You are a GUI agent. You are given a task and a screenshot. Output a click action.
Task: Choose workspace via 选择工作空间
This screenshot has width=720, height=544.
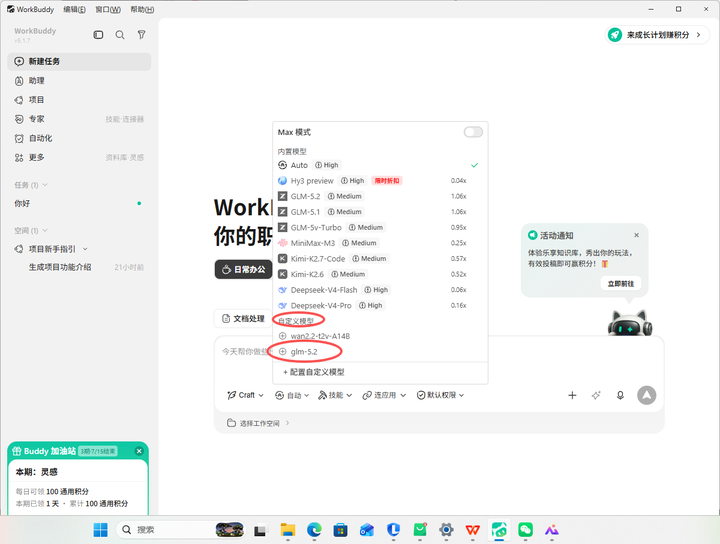pyautogui.click(x=258, y=423)
